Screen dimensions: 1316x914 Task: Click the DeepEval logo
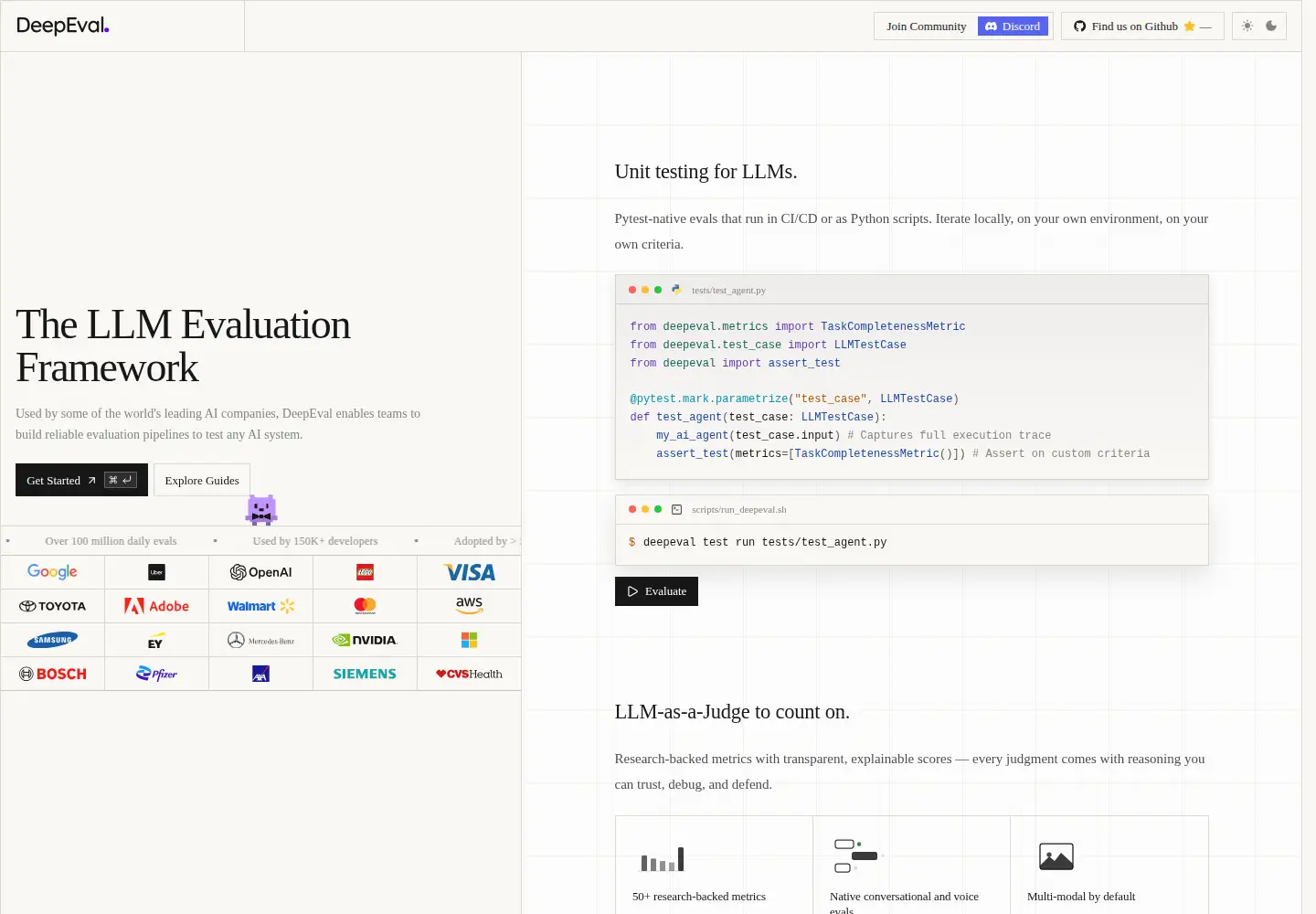tap(62, 26)
